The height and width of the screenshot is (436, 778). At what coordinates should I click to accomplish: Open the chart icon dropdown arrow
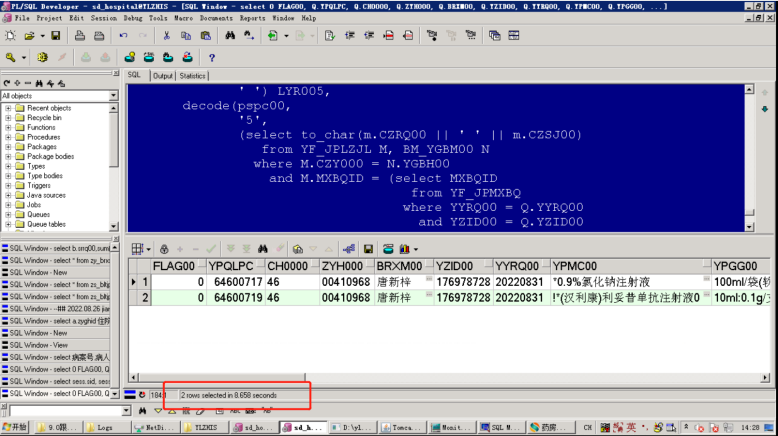pos(416,249)
